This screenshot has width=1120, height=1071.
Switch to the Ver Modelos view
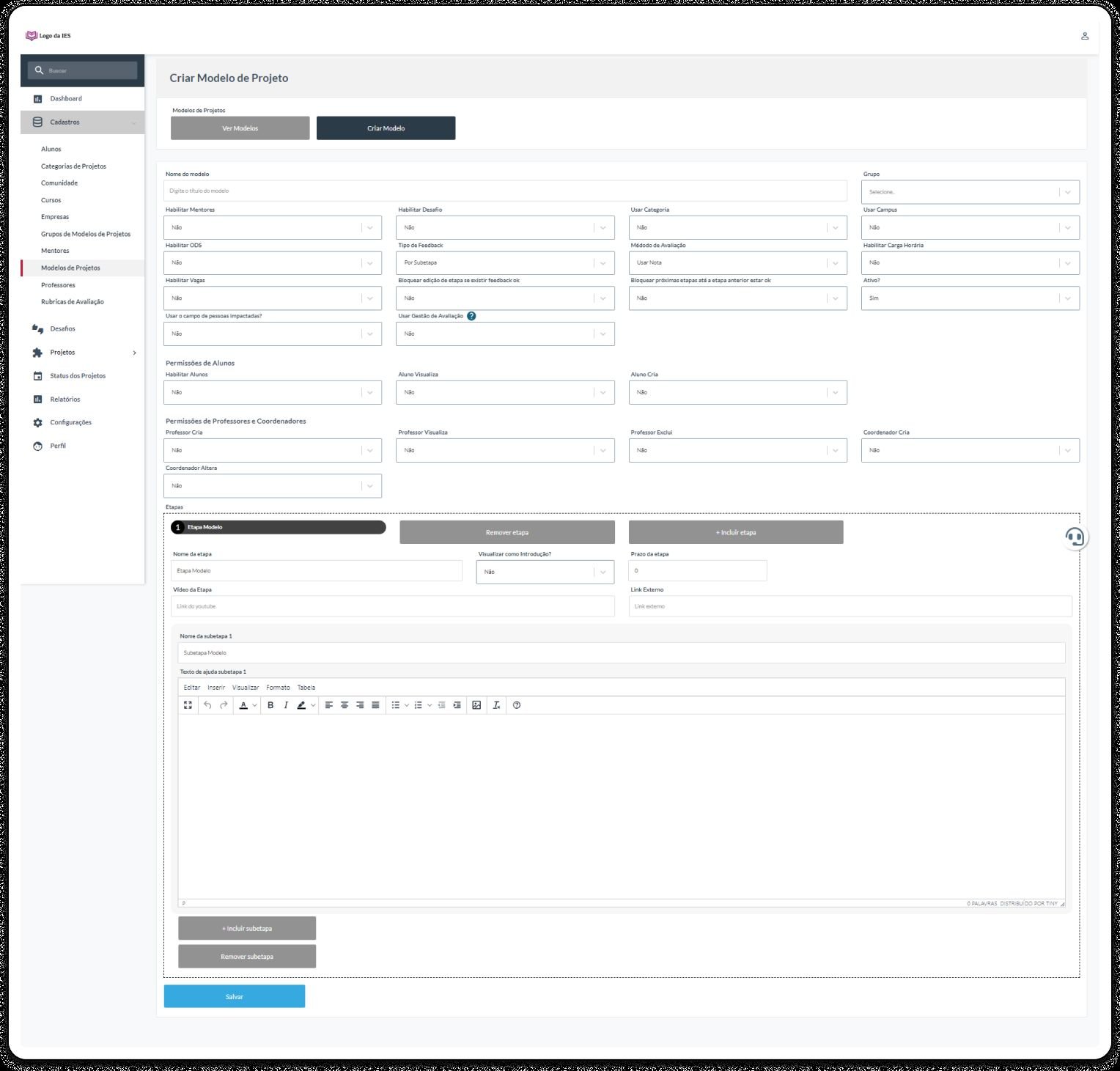(x=240, y=128)
